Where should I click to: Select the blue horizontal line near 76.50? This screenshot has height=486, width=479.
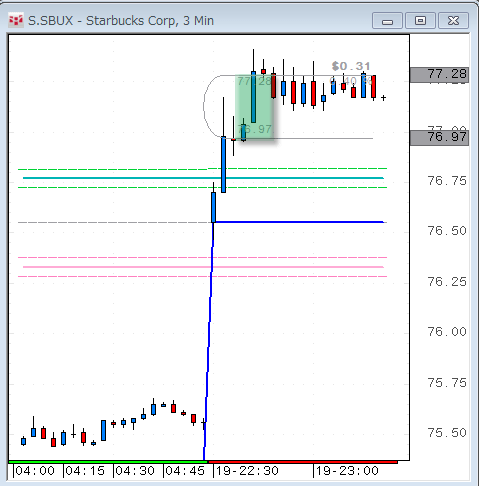pos(300,222)
